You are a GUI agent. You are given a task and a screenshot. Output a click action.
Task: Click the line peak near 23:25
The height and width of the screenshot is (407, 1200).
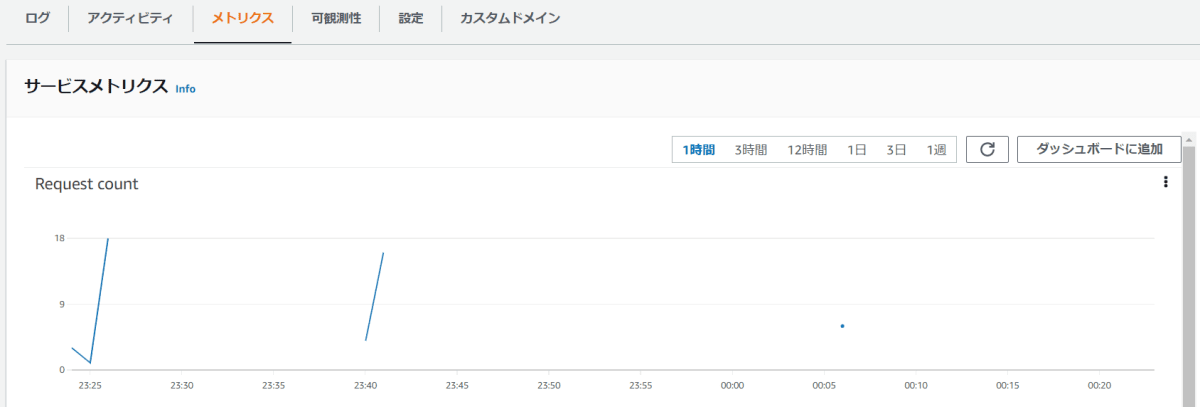pos(107,240)
